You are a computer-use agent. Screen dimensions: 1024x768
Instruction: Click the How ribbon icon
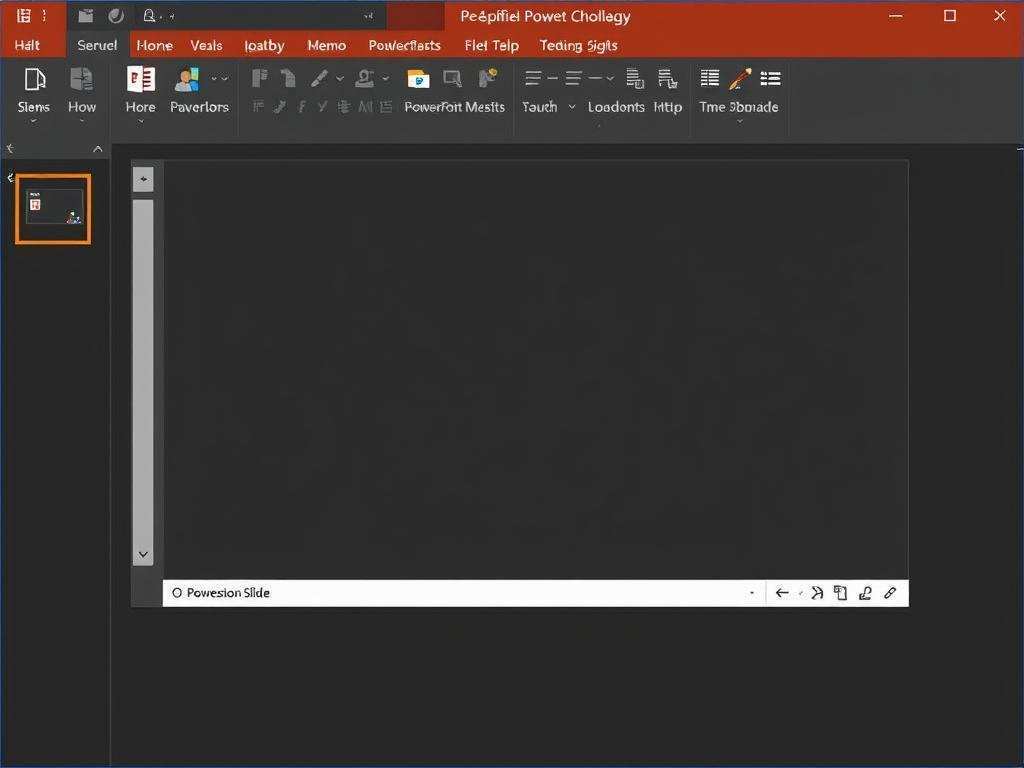[x=81, y=80]
